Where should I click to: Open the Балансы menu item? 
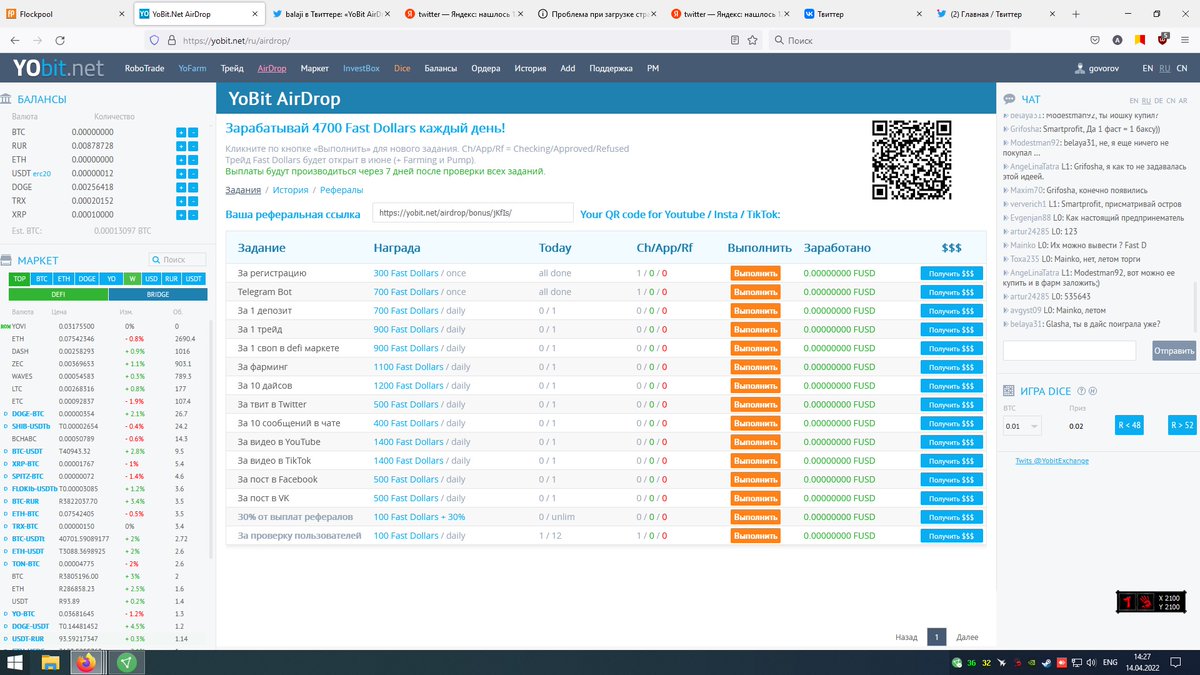tap(440, 69)
